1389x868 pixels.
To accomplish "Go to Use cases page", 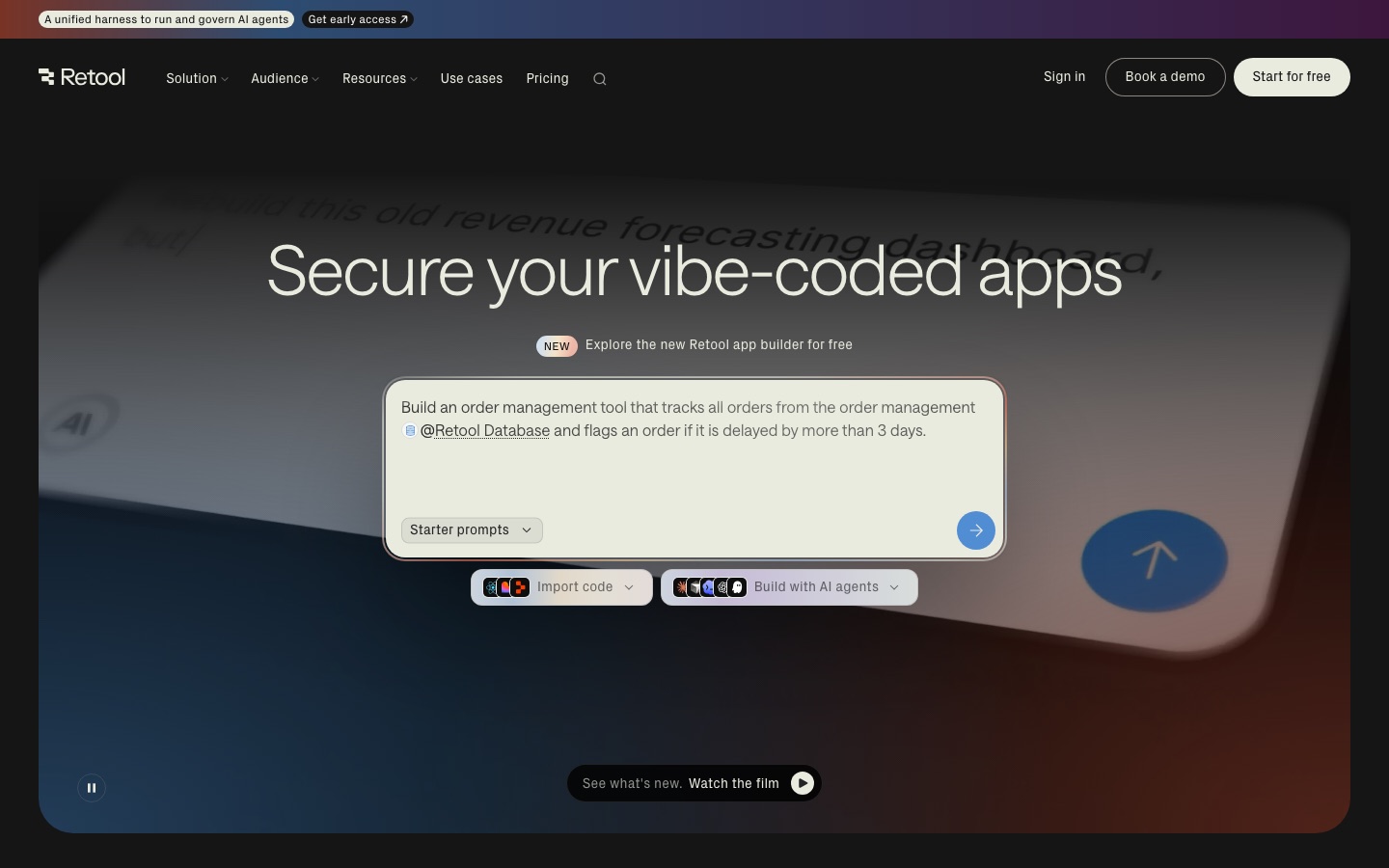I will pyautogui.click(x=472, y=79).
